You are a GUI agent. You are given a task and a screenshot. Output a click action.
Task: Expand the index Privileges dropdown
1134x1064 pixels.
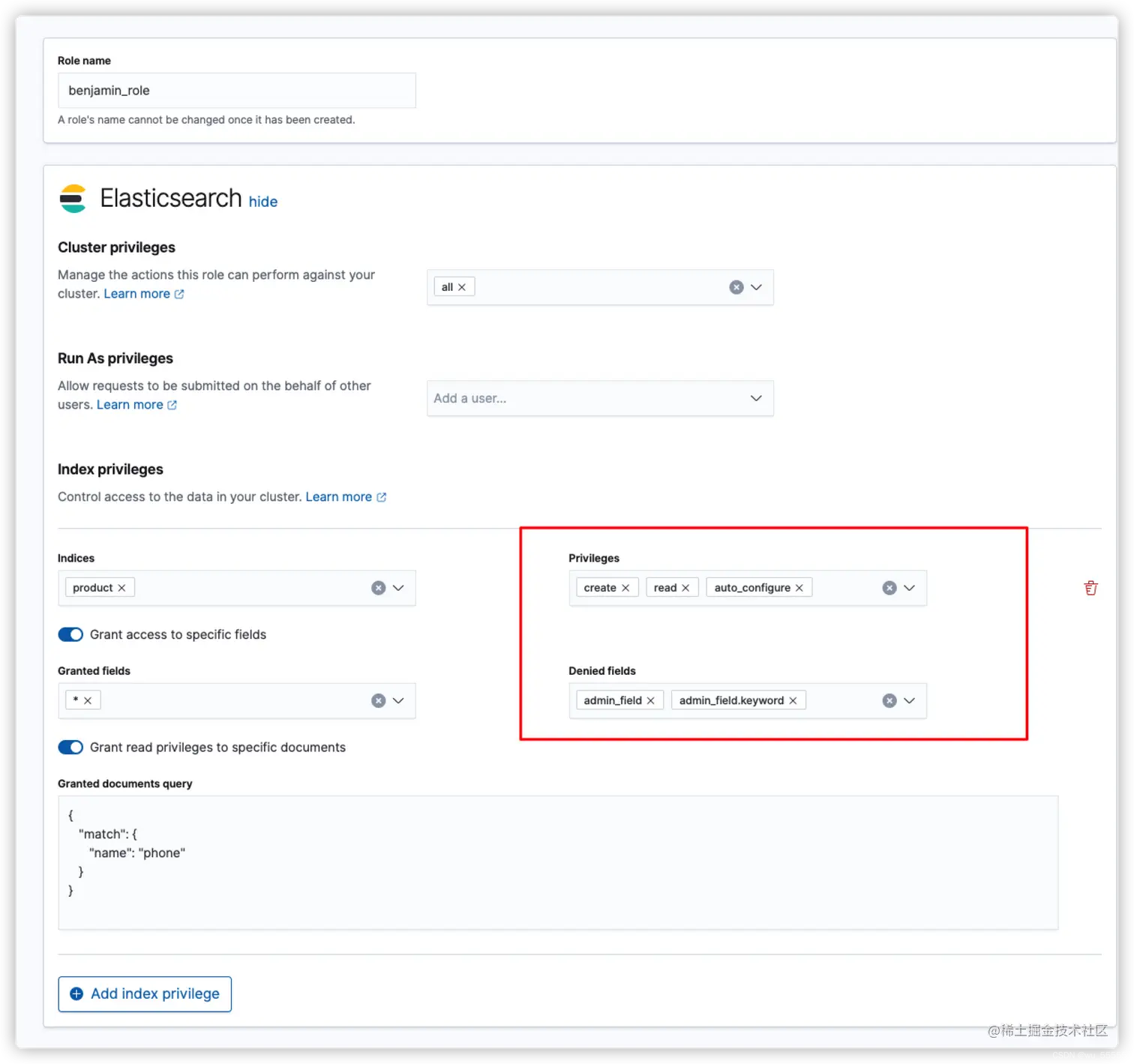click(909, 588)
